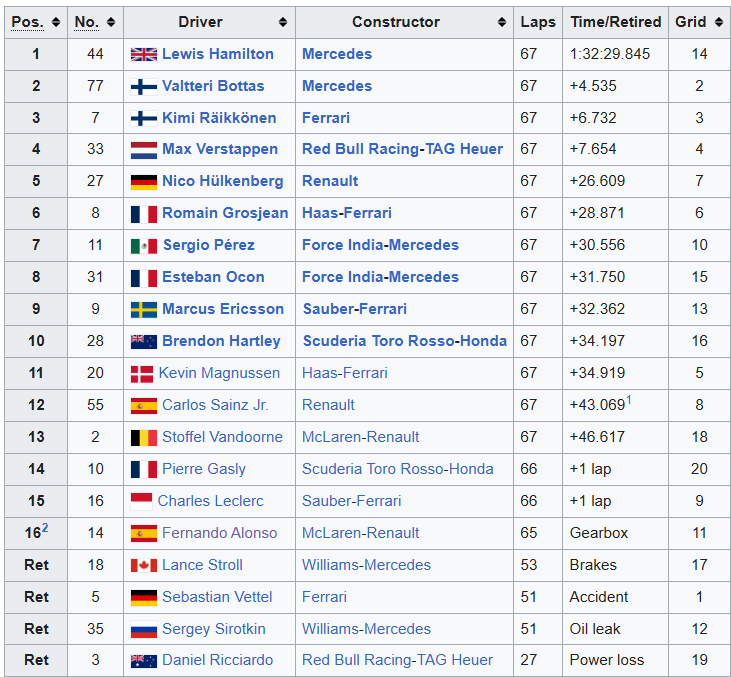Select the Power loss retirement cell
Screen dimensions: 731x677
tap(615, 660)
